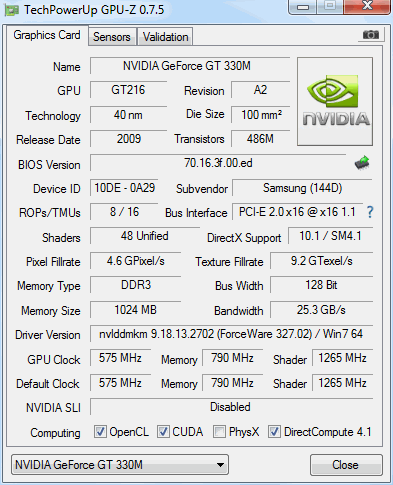Click the camera screenshot icon
The width and height of the screenshot is (393, 485).
click(371, 35)
